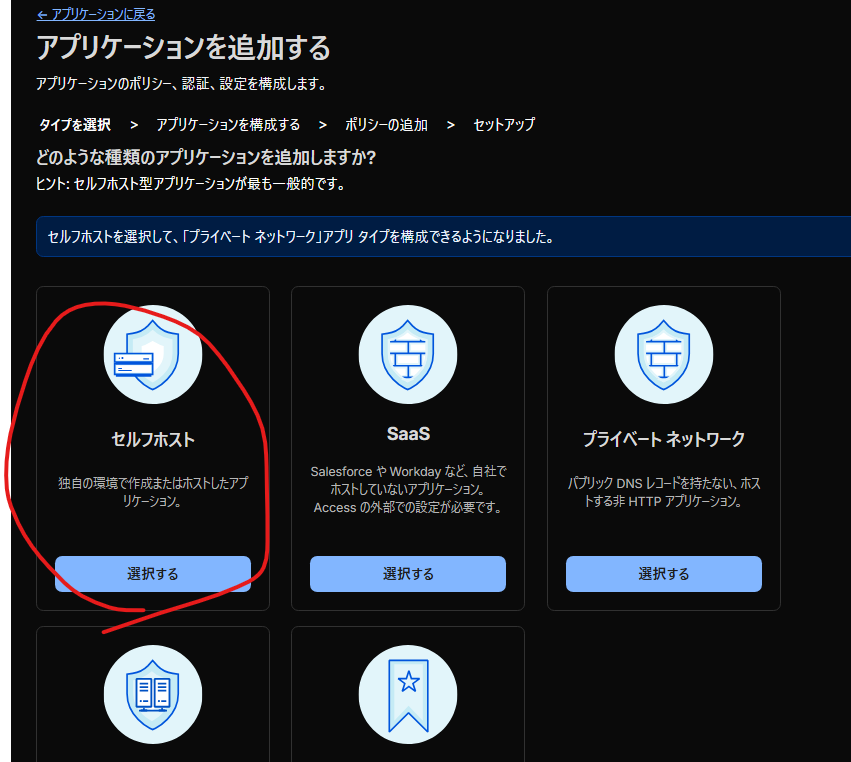Select the SaaS application card
This screenshot has width=851, height=762.
[x=407, y=573]
